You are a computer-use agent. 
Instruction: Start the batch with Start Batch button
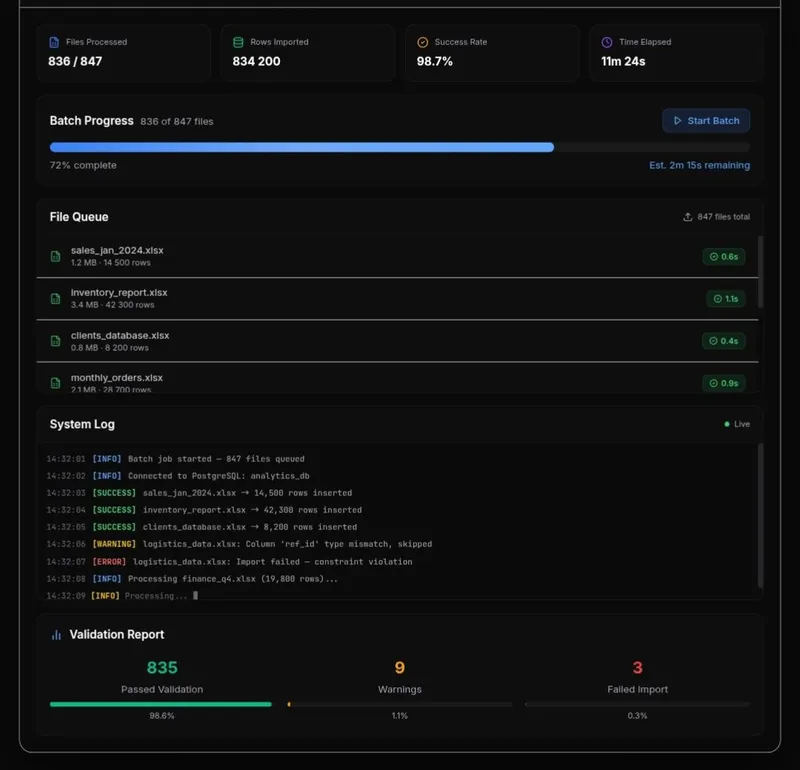pyautogui.click(x=706, y=121)
